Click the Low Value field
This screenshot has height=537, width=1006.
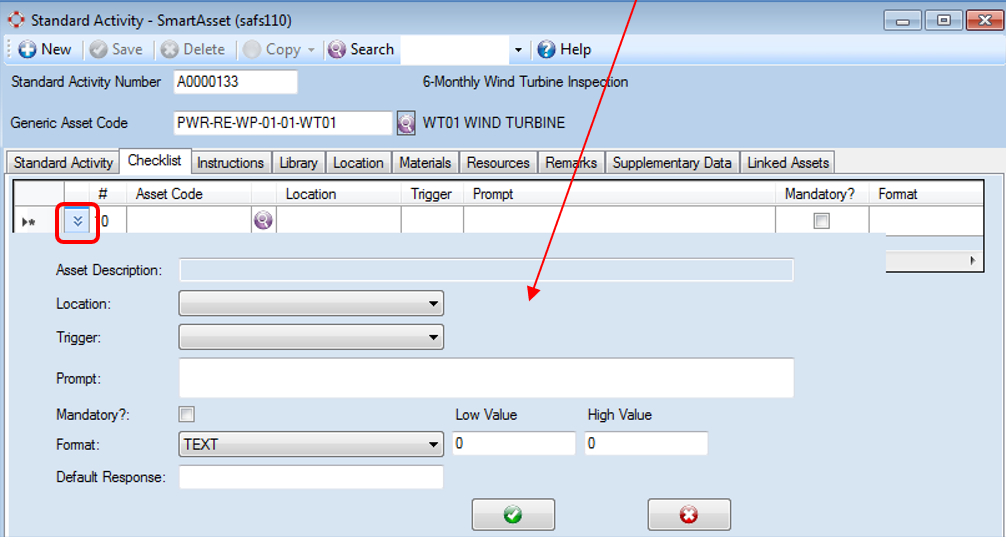[514, 443]
